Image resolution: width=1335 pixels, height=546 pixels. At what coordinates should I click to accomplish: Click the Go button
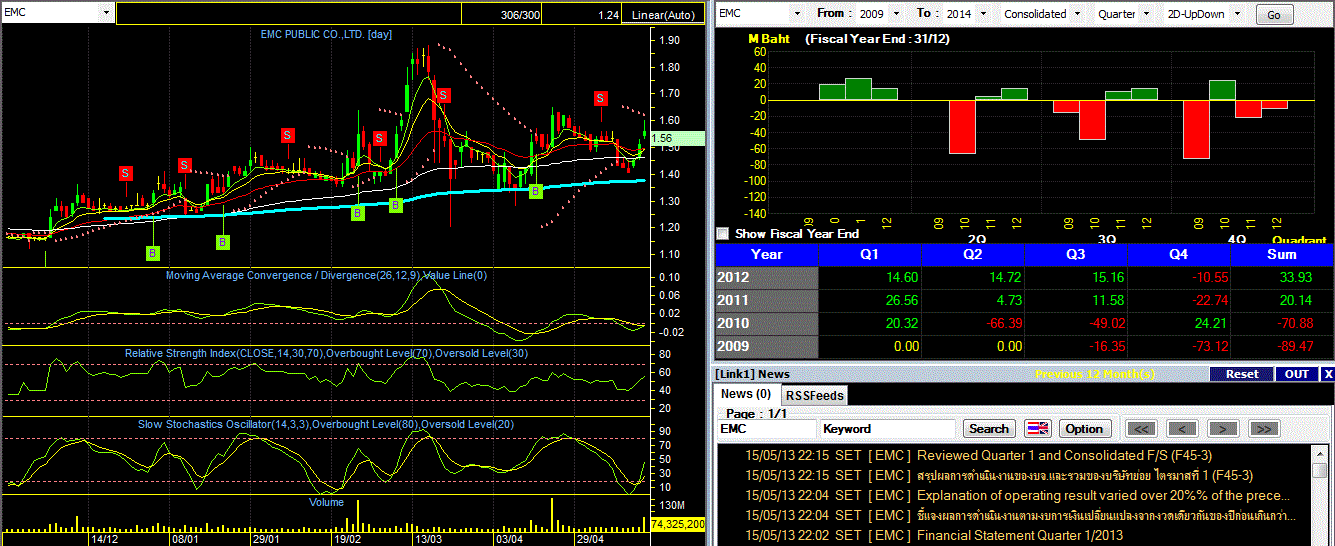click(x=1274, y=15)
